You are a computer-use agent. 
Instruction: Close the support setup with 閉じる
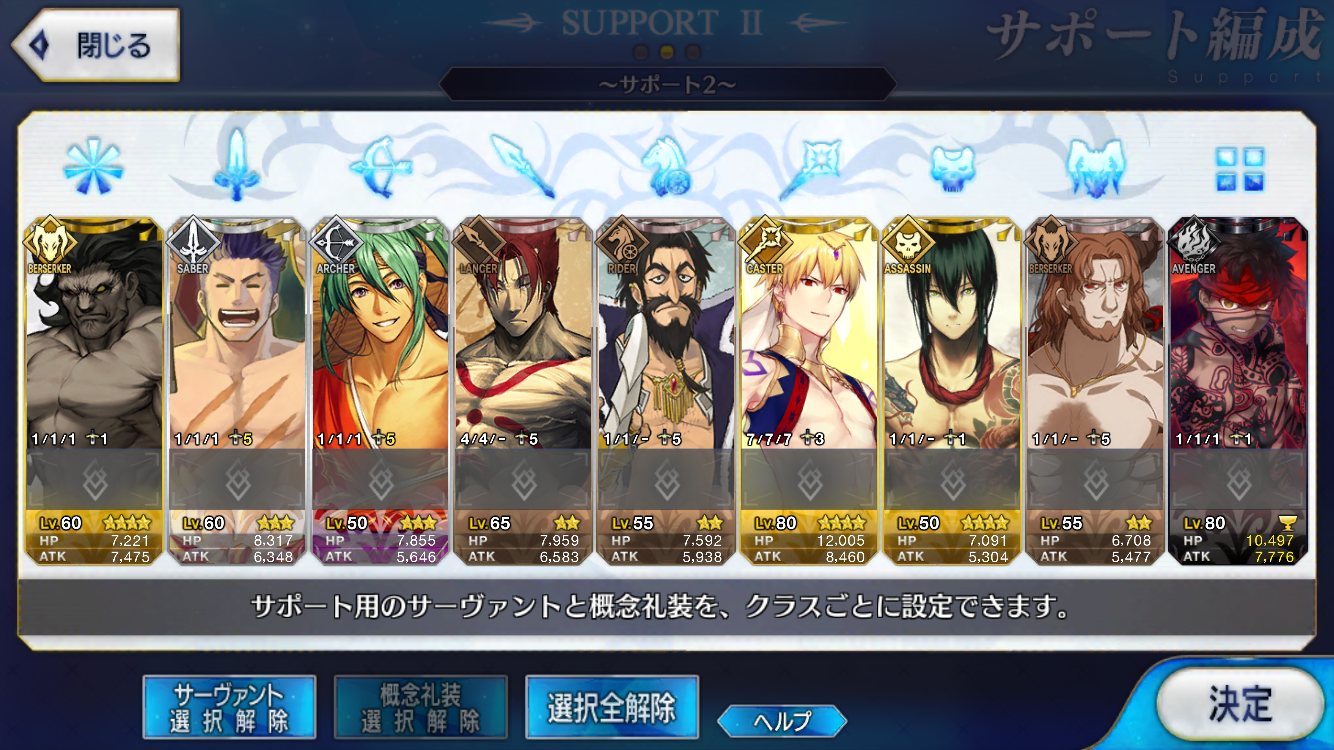[x=96, y=45]
